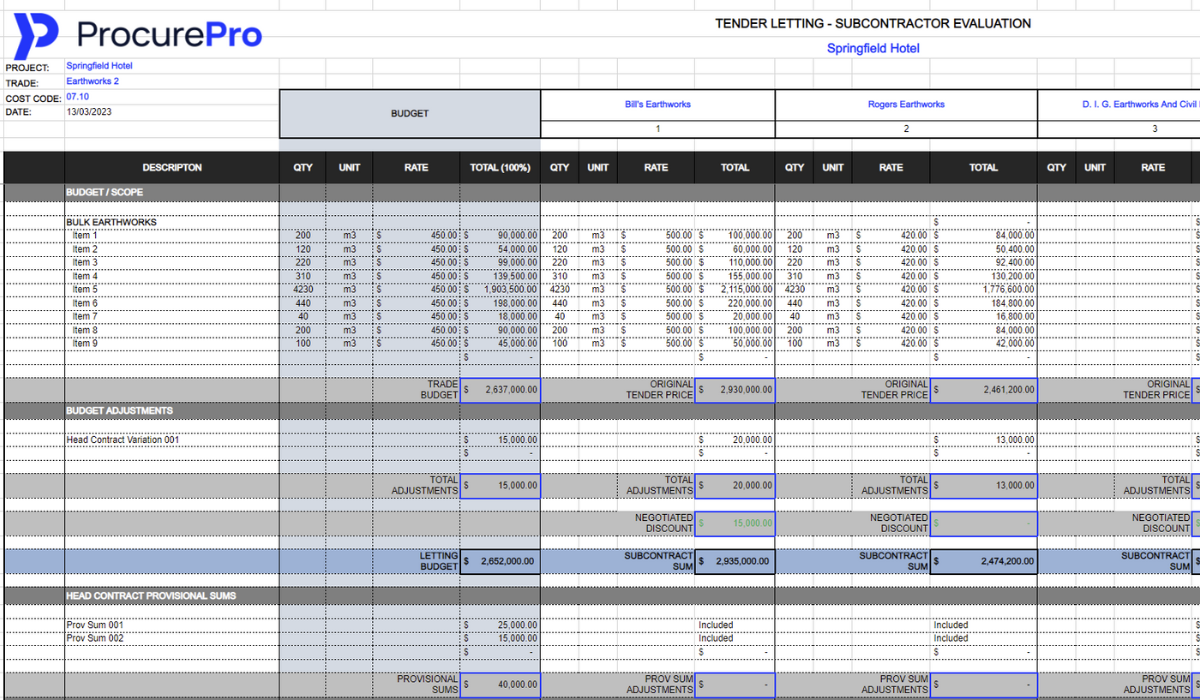Select the BUDGET column header
The image size is (1200, 700).
click(x=409, y=113)
